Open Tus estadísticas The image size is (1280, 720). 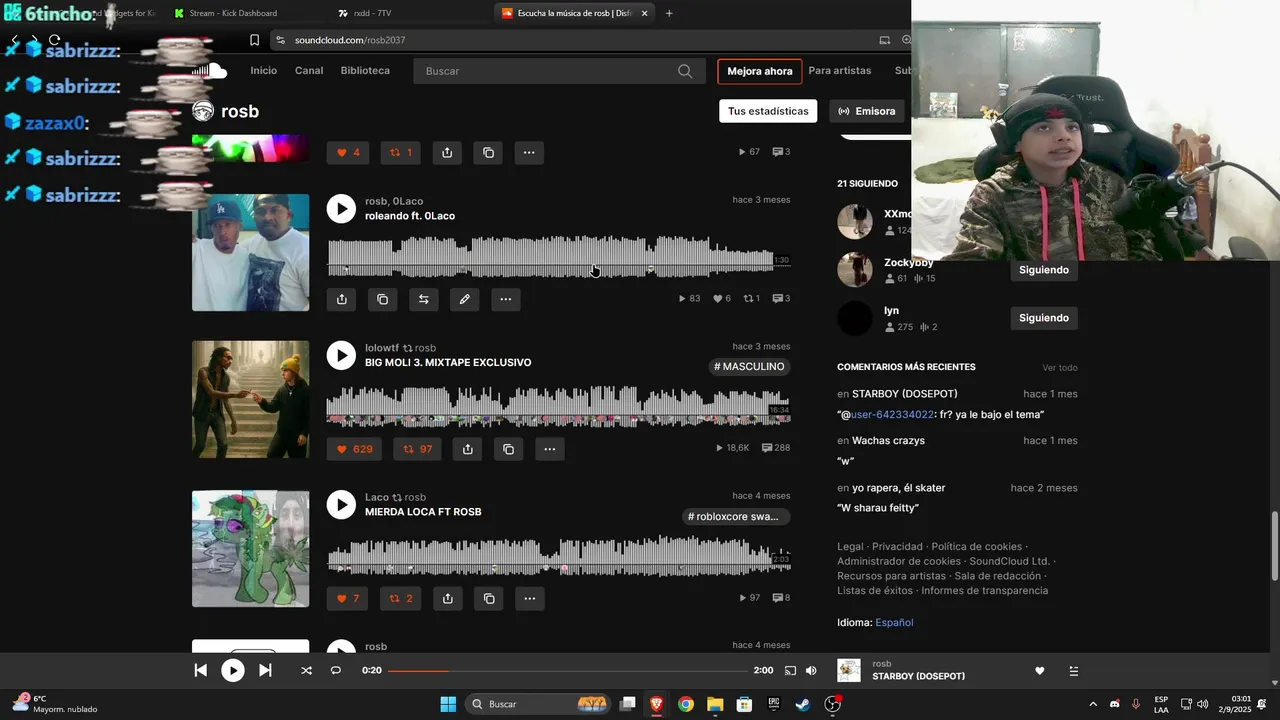click(768, 111)
